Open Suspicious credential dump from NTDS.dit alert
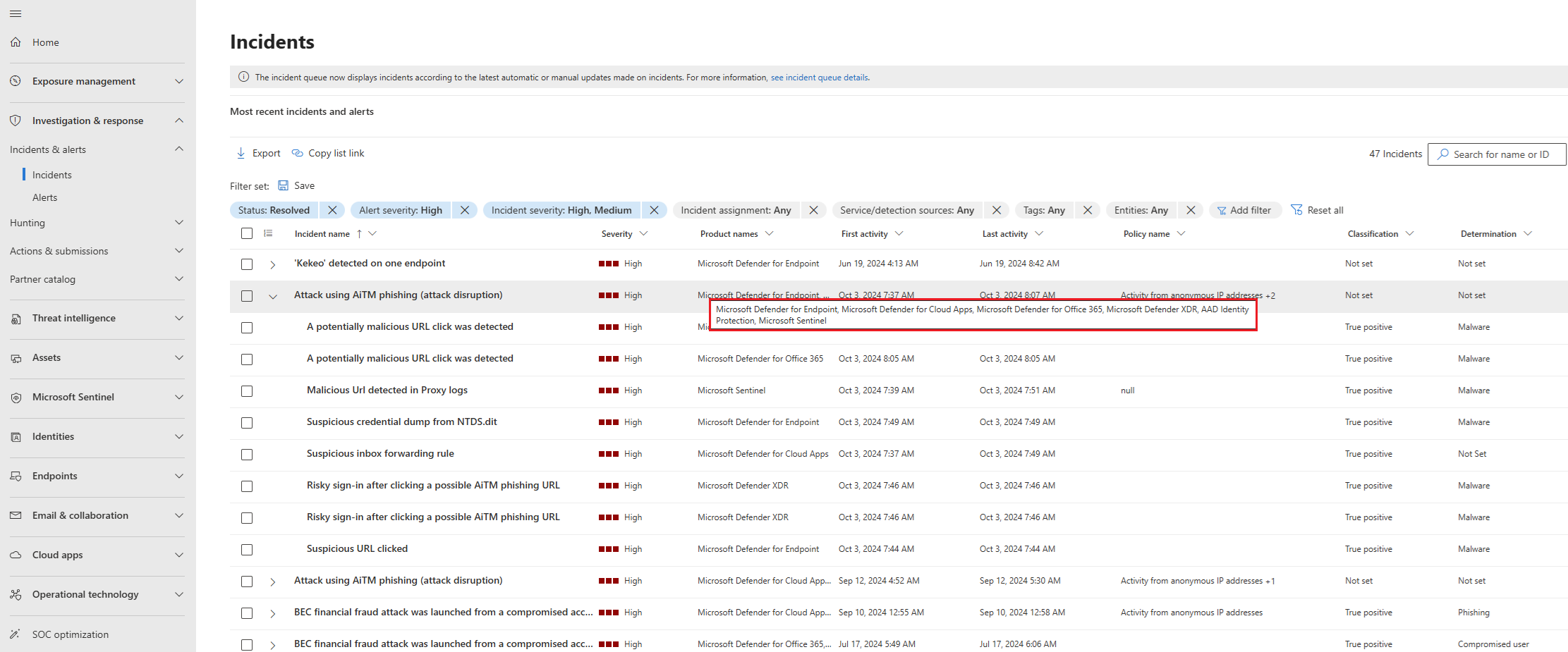This screenshot has height=652, width=1568. pyautogui.click(x=401, y=422)
